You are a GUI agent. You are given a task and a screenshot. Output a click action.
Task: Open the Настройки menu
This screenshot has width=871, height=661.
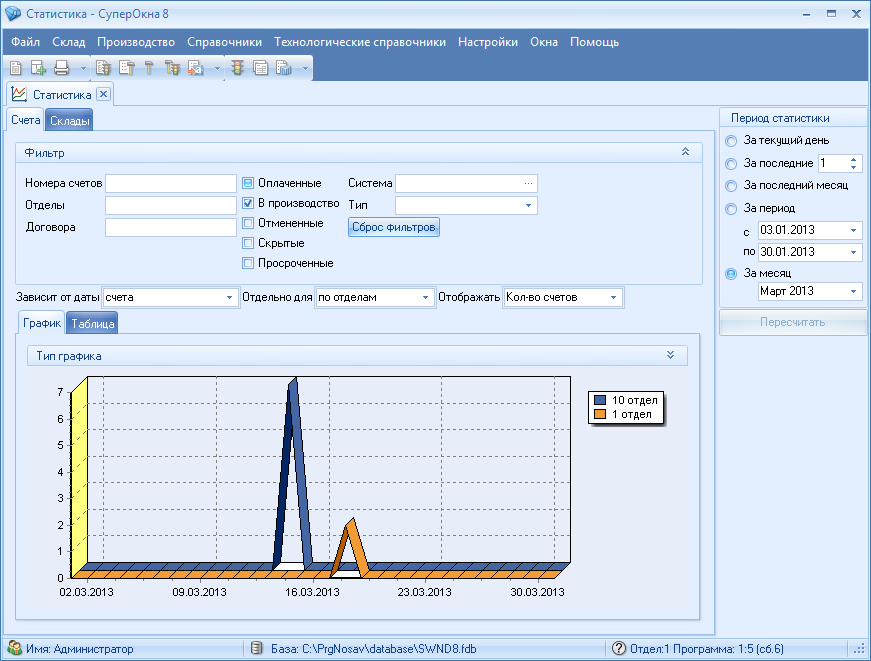[x=488, y=42]
